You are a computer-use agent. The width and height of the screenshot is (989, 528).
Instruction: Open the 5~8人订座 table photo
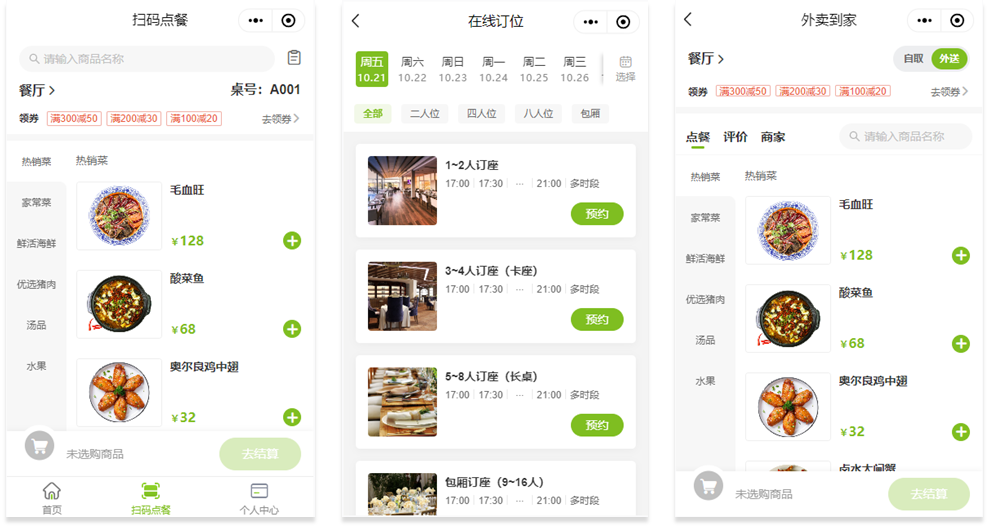[x=402, y=402]
